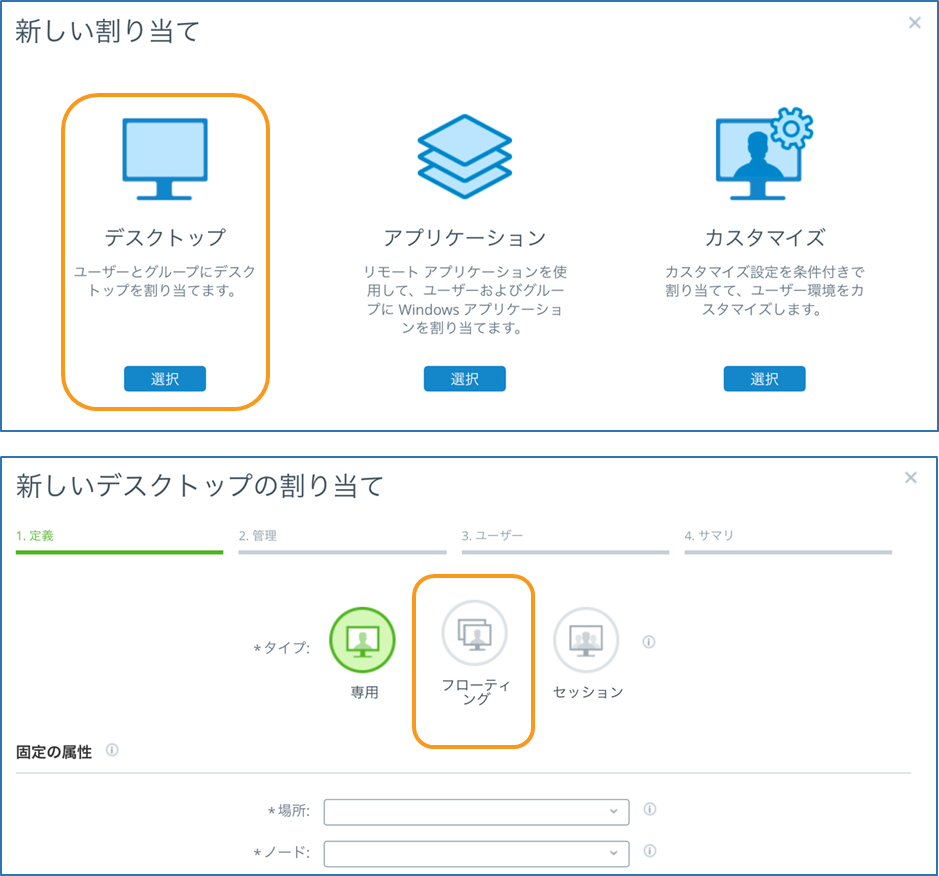Image resolution: width=939 pixels, height=876 pixels.
Task: Close the 新しい割り当て dialog
Action: pos(914,23)
